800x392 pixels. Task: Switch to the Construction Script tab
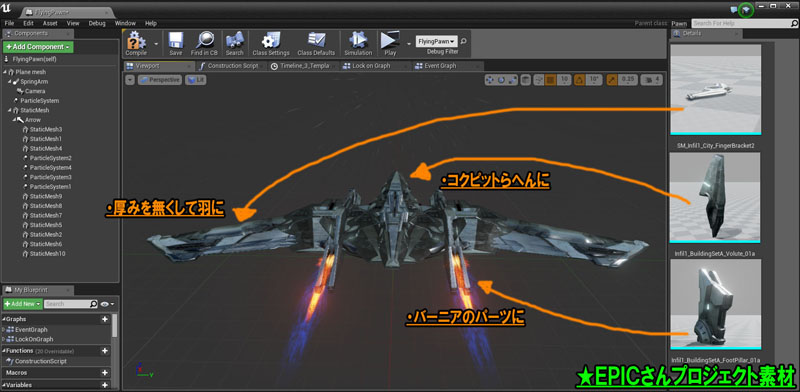pyautogui.click(x=231, y=66)
